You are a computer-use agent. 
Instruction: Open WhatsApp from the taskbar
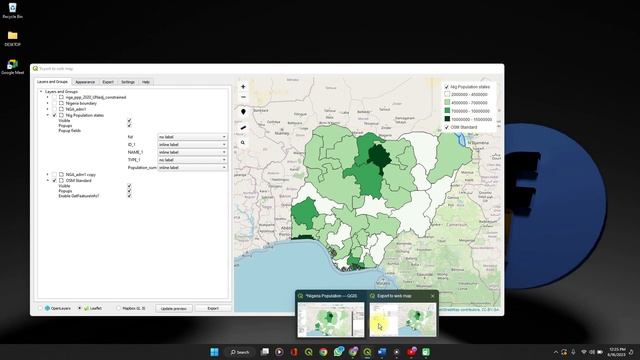(338, 352)
